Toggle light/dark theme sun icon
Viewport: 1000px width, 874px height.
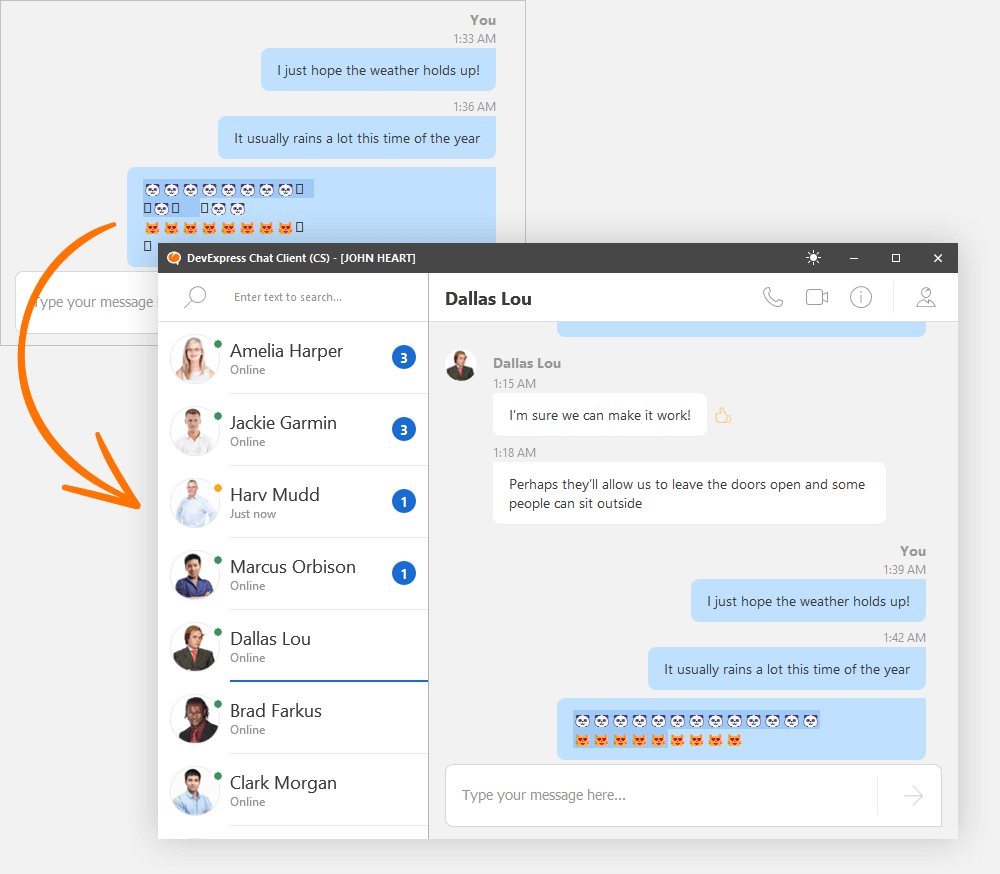click(814, 258)
